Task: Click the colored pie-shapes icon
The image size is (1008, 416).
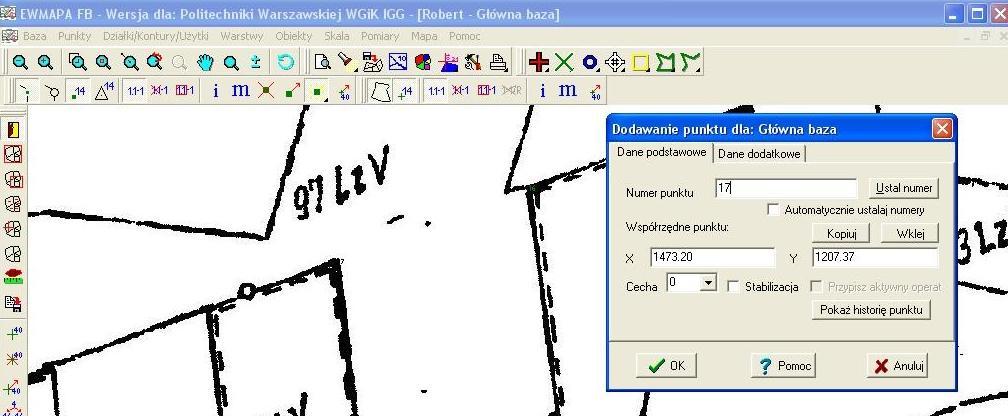Action: tap(423, 62)
